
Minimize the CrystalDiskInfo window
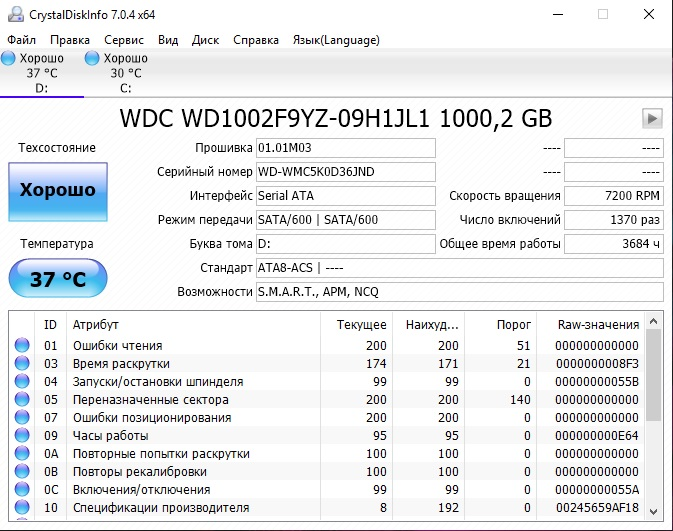pos(558,14)
